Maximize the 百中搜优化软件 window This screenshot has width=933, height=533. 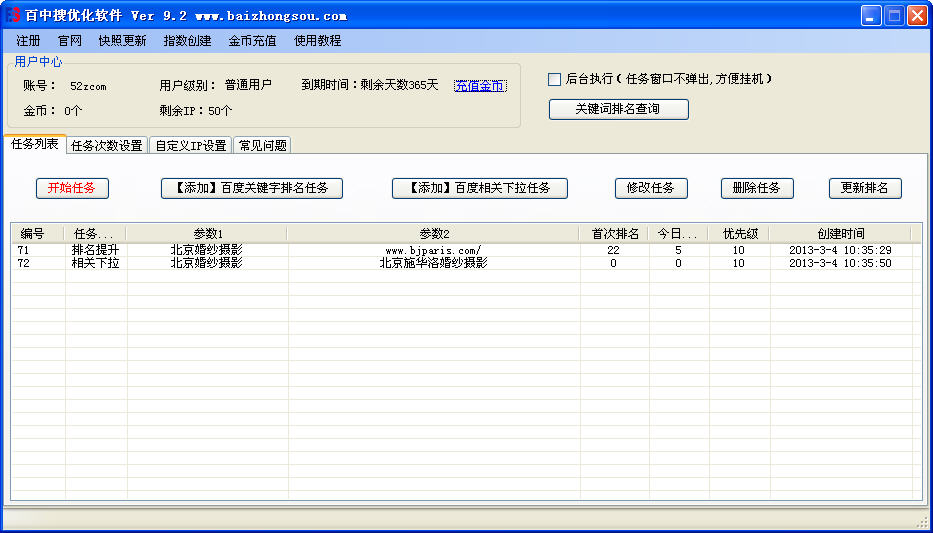click(x=894, y=16)
